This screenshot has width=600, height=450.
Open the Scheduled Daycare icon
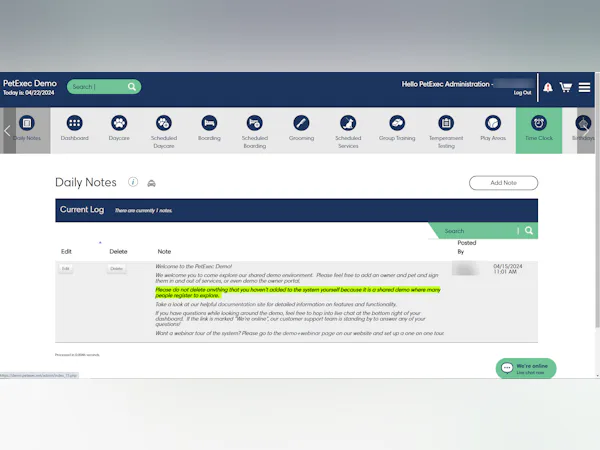click(164, 123)
